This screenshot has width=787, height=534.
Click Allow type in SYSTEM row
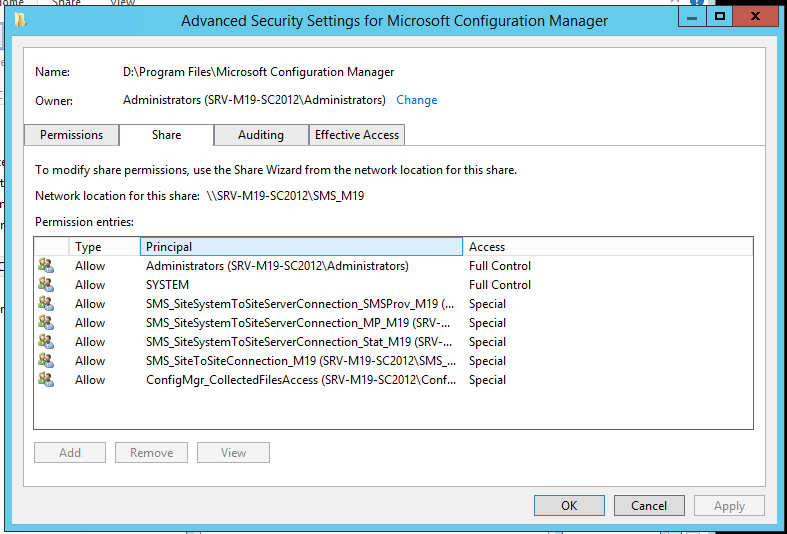pyautogui.click(x=90, y=285)
